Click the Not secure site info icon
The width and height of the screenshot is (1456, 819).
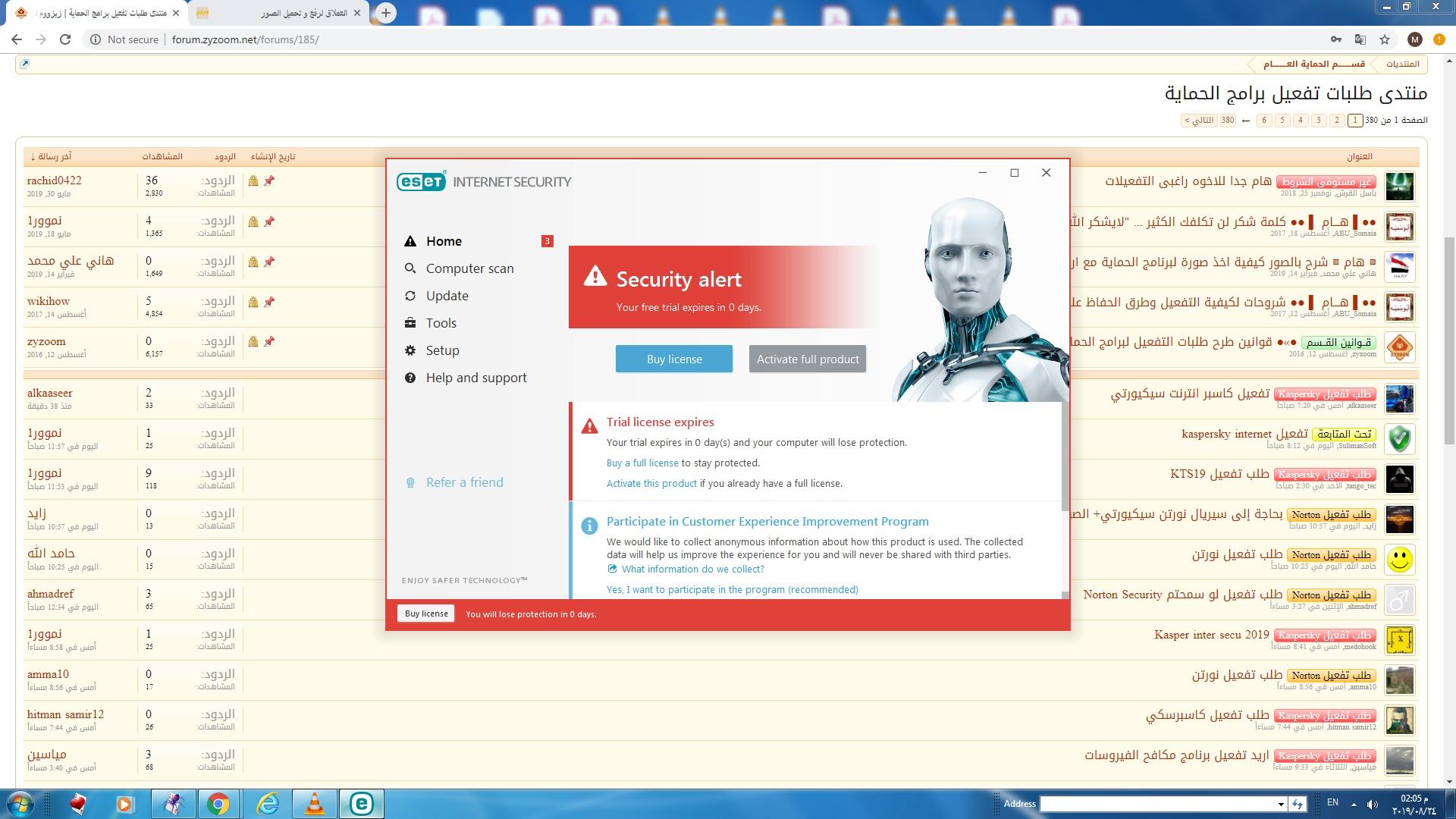tap(96, 39)
